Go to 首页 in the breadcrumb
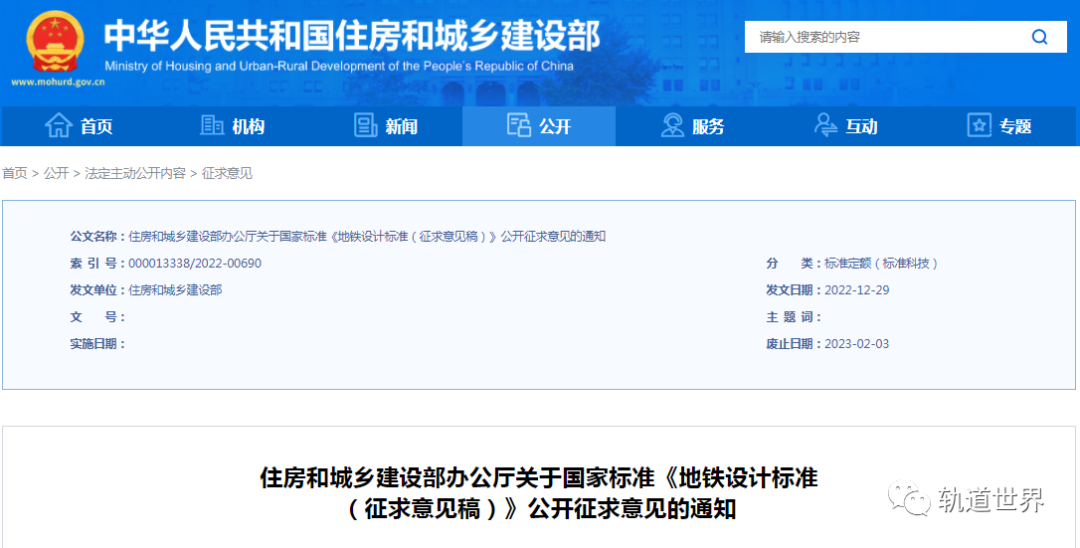Viewport: 1080px width, 548px height. [x=14, y=173]
